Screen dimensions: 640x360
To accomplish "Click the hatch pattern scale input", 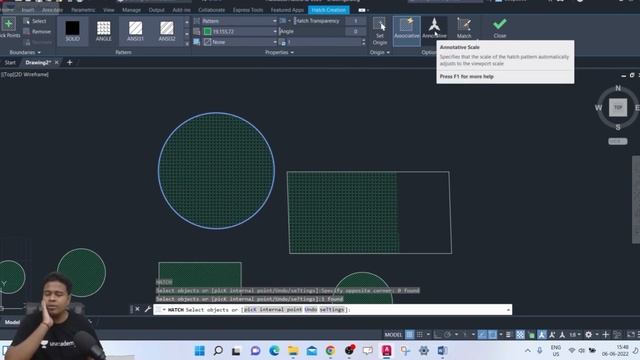I will [325, 42].
